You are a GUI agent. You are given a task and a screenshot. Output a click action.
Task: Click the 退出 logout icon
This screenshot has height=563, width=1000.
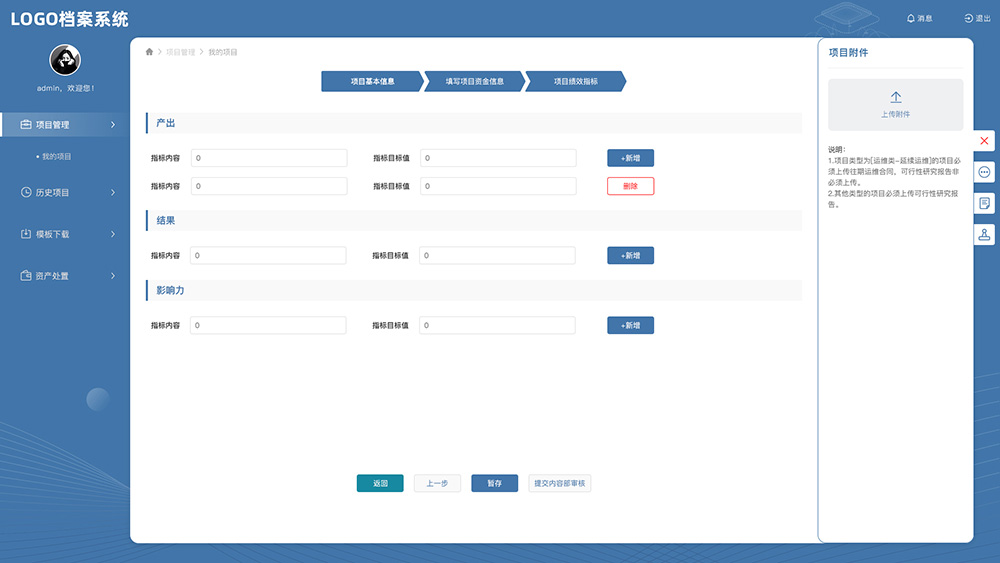tap(968, 18)
